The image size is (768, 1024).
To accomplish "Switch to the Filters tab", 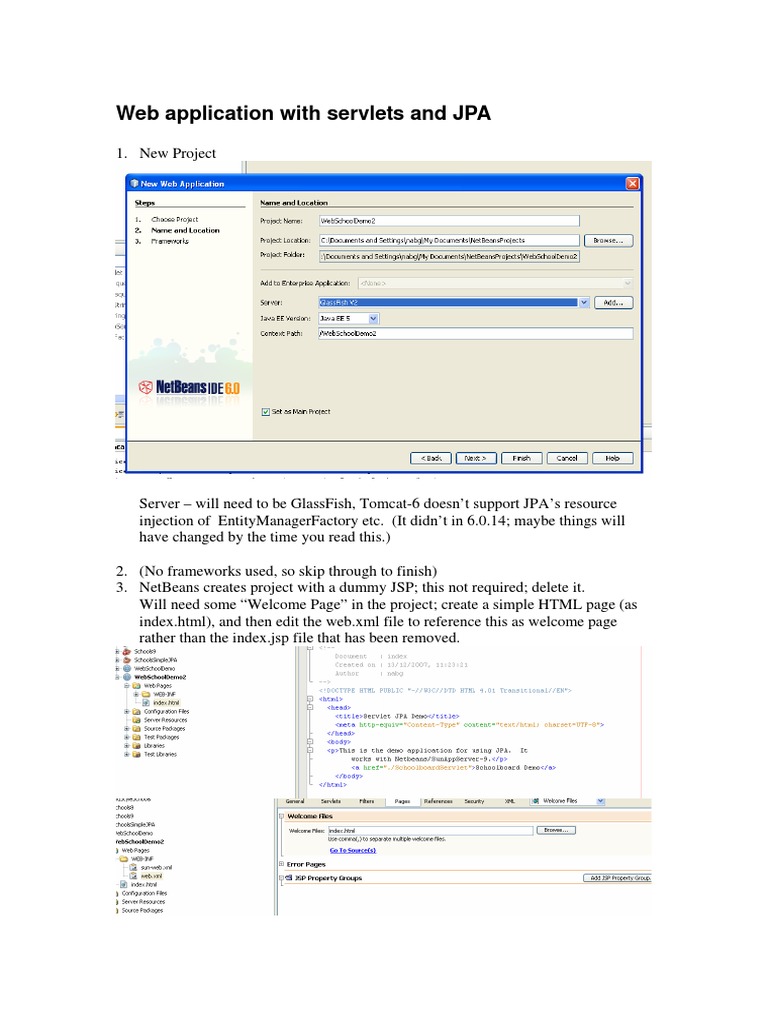I will coord(366,801).
